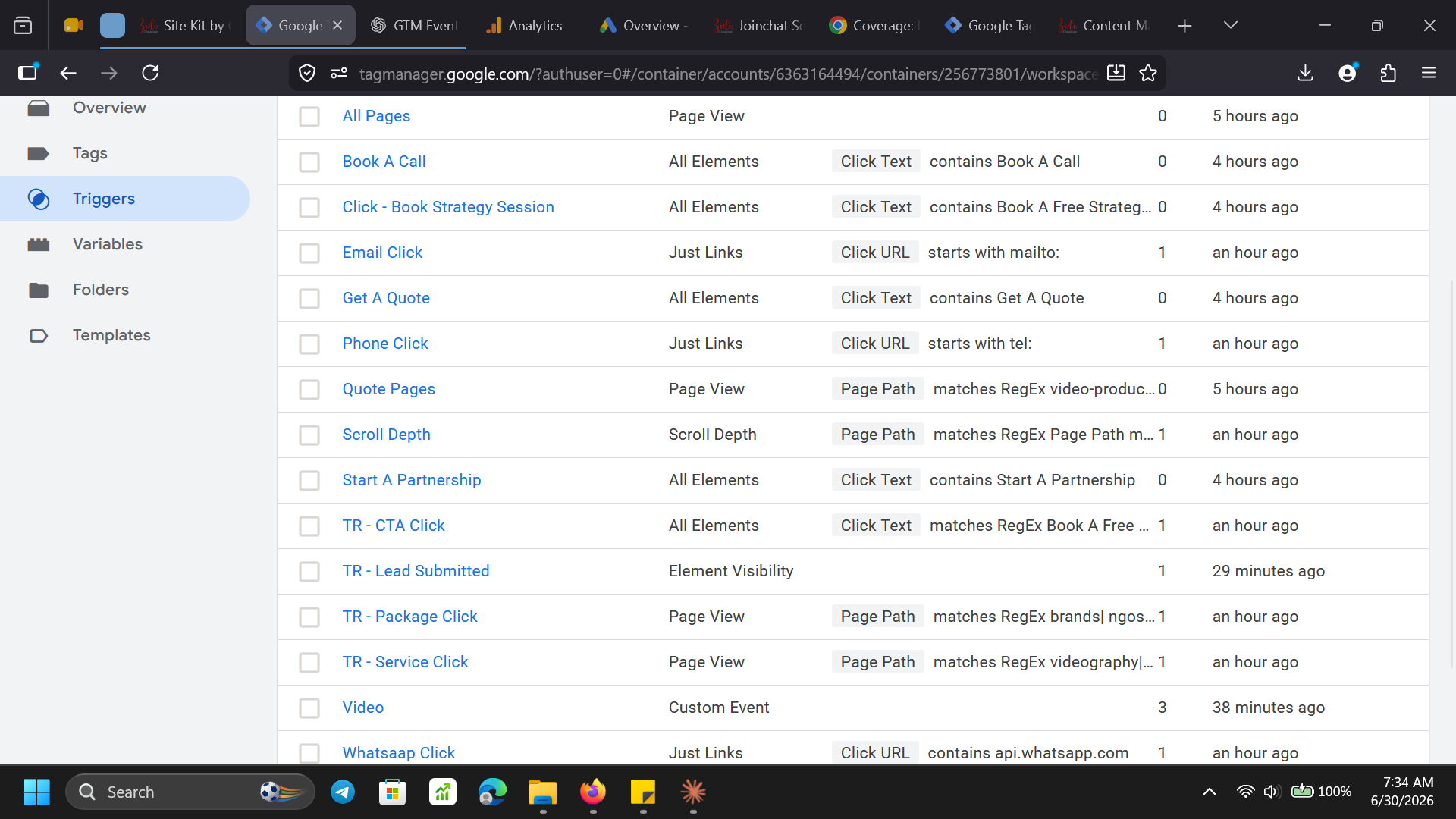Viewport: 1456px width, 819px height.
Task: Click the Templates sidebar icon
Action: point(39,336)
